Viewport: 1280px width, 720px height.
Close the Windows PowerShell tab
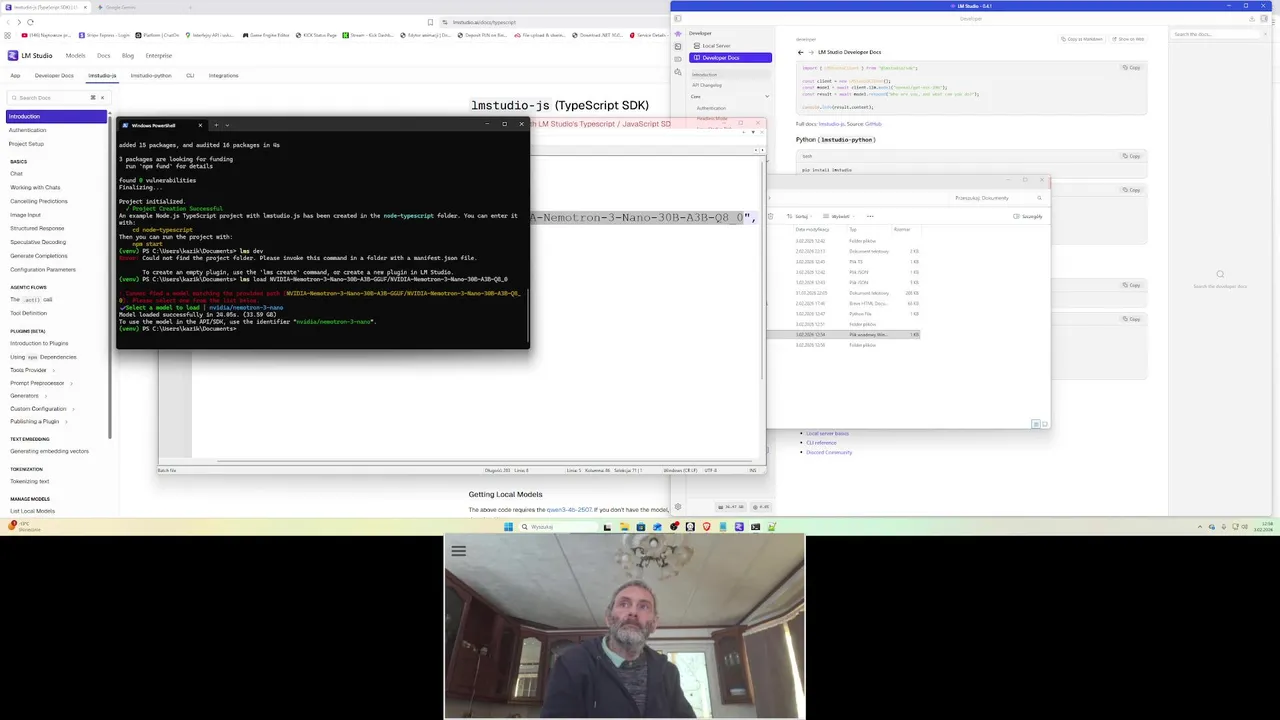200,125
